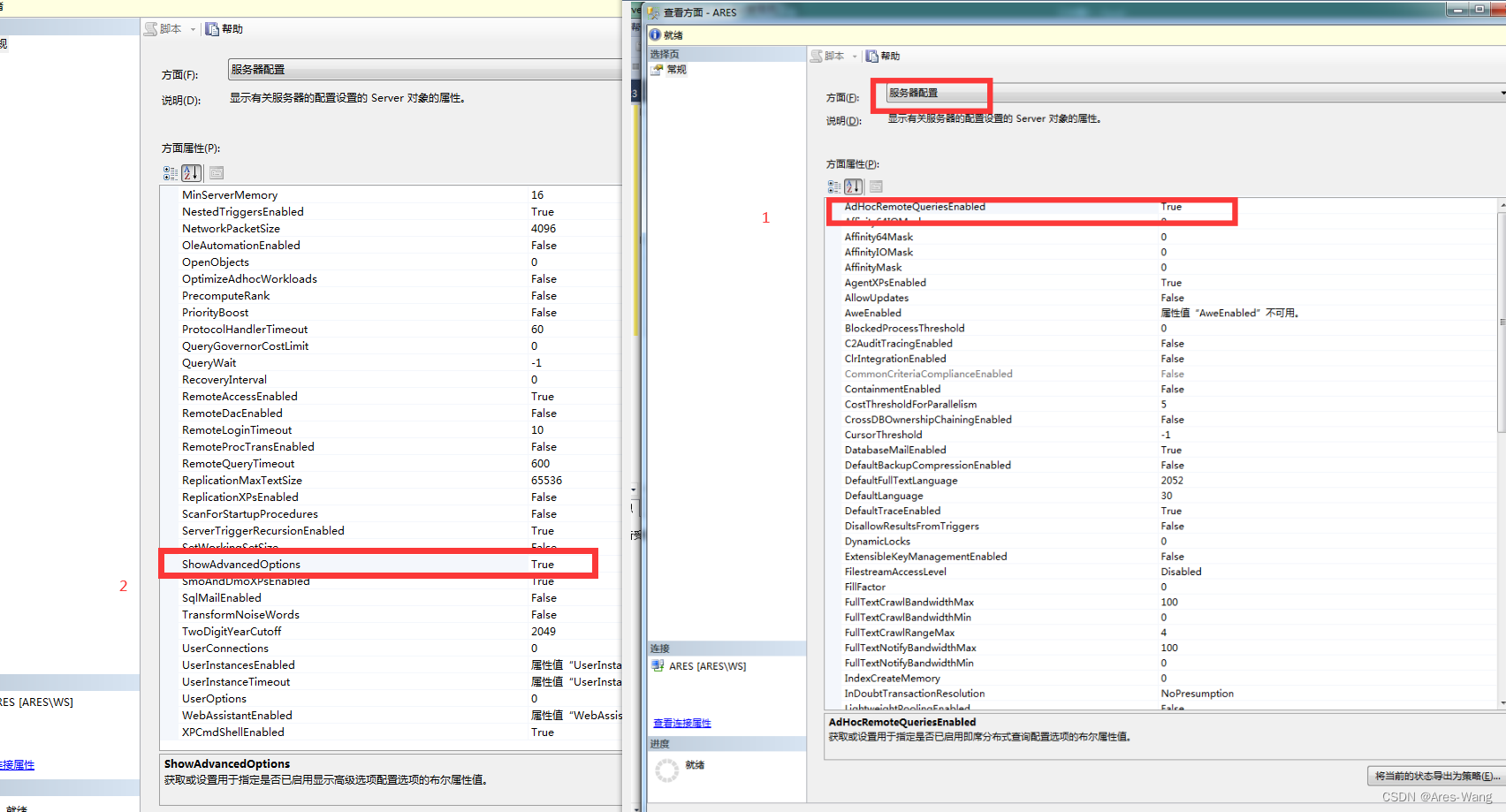Switch to the 常规 page in the selection pane

pos(675,69)
